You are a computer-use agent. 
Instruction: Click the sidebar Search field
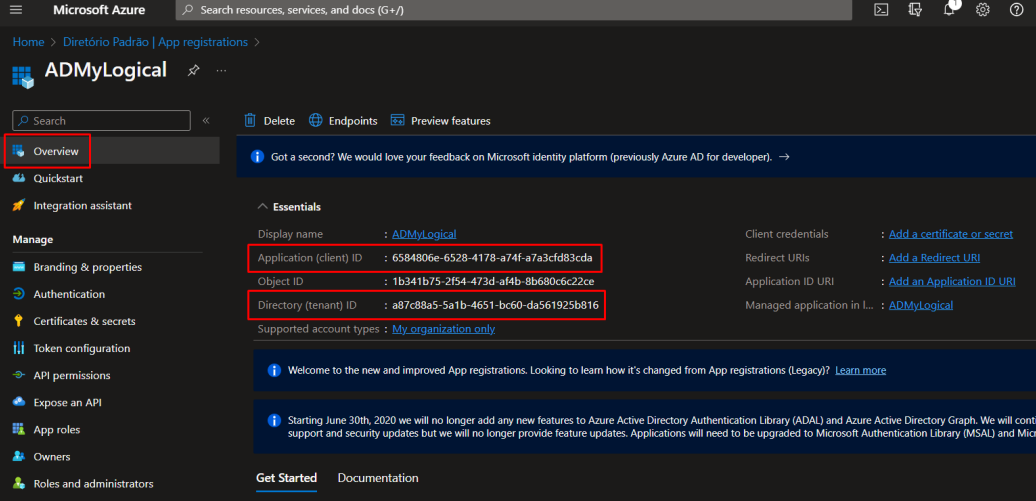pyautogui.click(x=101, y=120)
